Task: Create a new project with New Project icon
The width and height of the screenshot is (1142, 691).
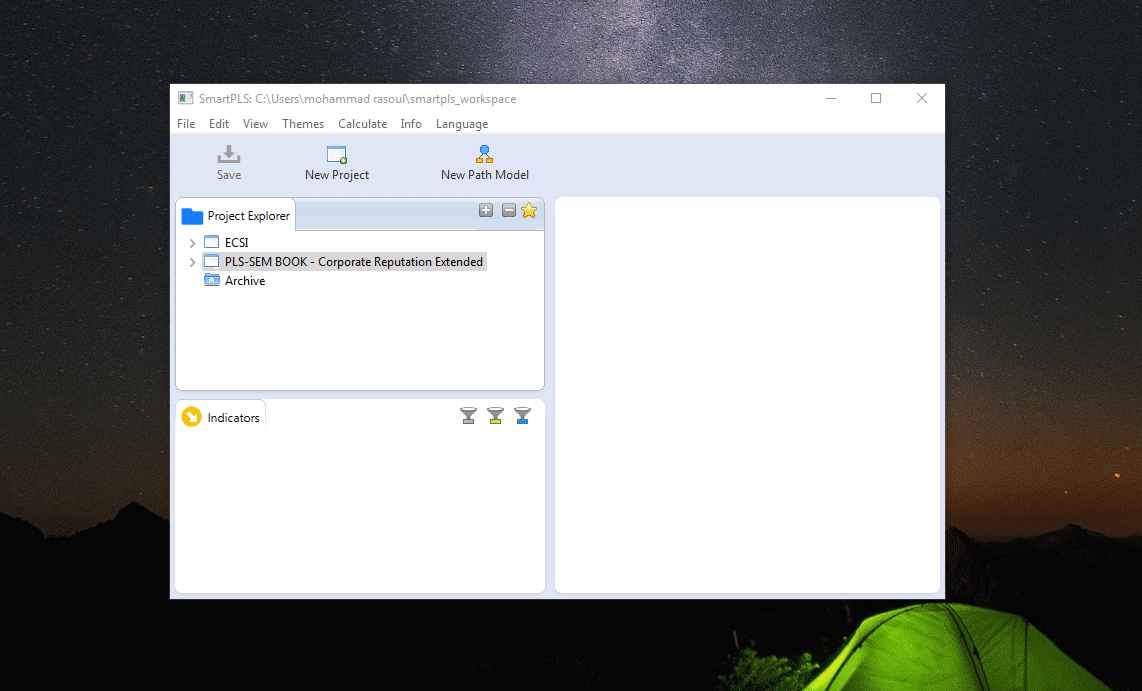Action: (x=337, y=155)
